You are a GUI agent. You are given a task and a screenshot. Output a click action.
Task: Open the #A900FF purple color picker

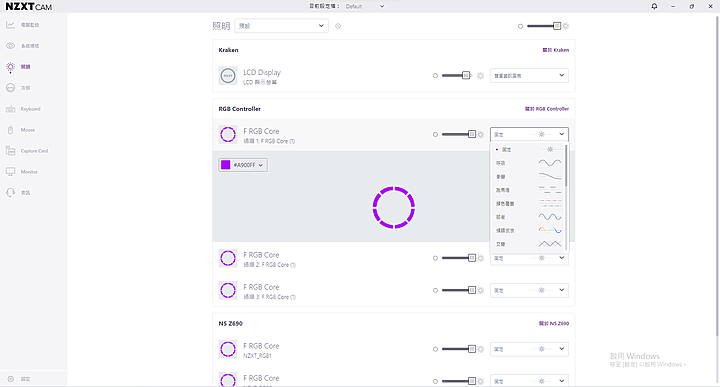[x=243, y=165]
